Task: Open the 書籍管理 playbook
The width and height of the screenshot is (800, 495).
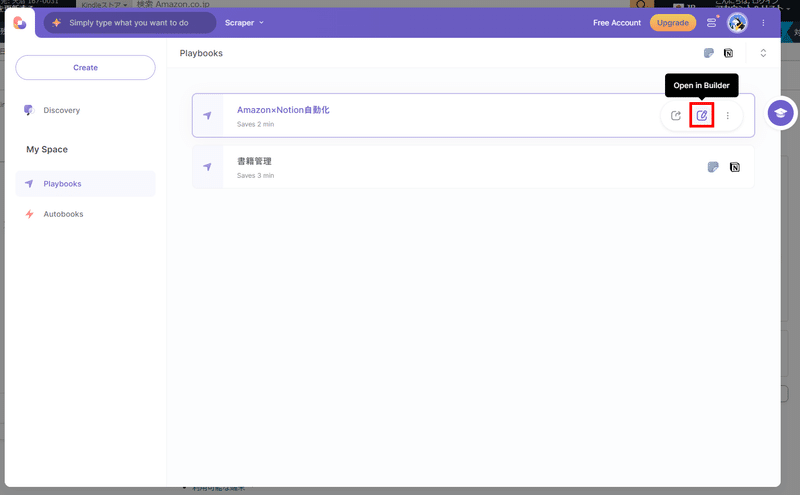Action: (473, 167)
